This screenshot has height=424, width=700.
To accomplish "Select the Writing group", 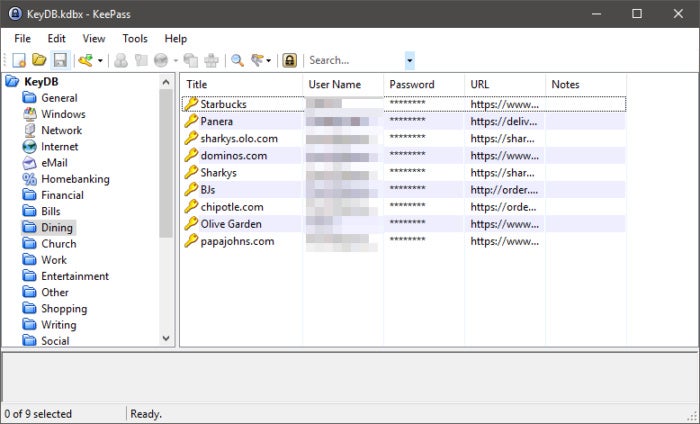I will pyautogui.click(x=58, y=325).
